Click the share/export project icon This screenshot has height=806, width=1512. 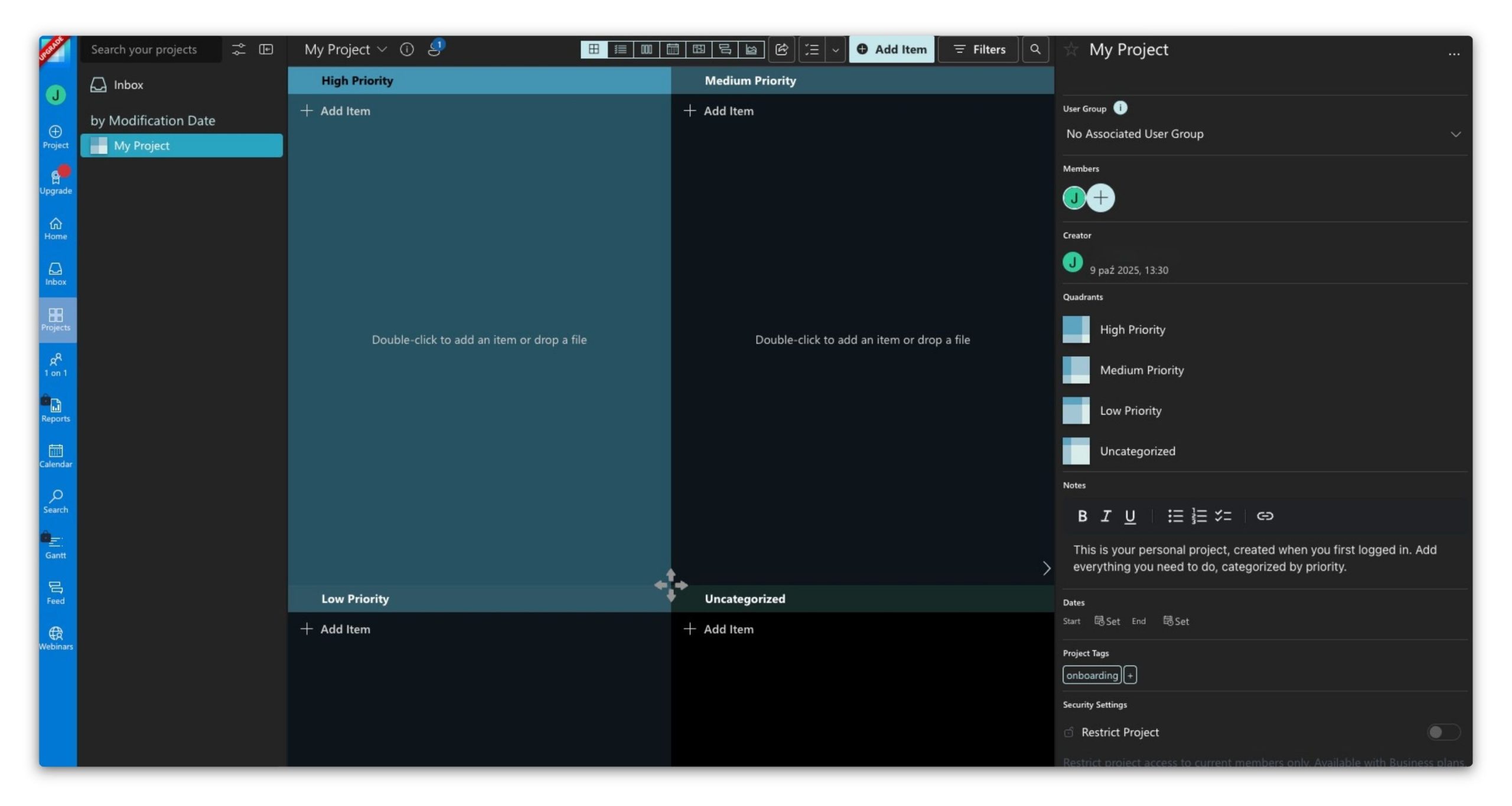coord(781,50)
